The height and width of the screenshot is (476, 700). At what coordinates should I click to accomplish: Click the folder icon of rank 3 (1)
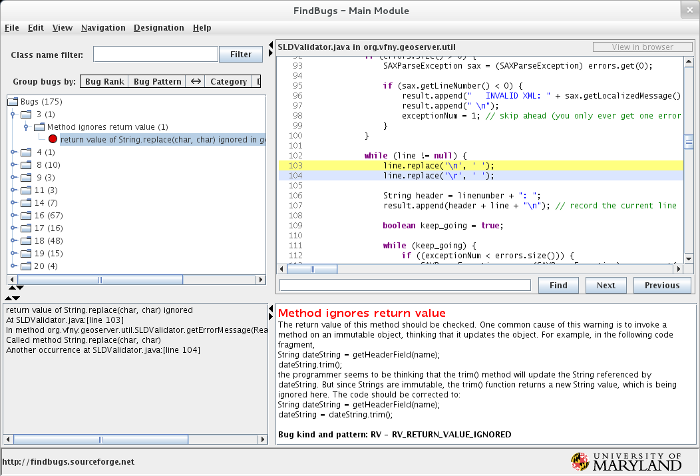[x=26, y=114]
